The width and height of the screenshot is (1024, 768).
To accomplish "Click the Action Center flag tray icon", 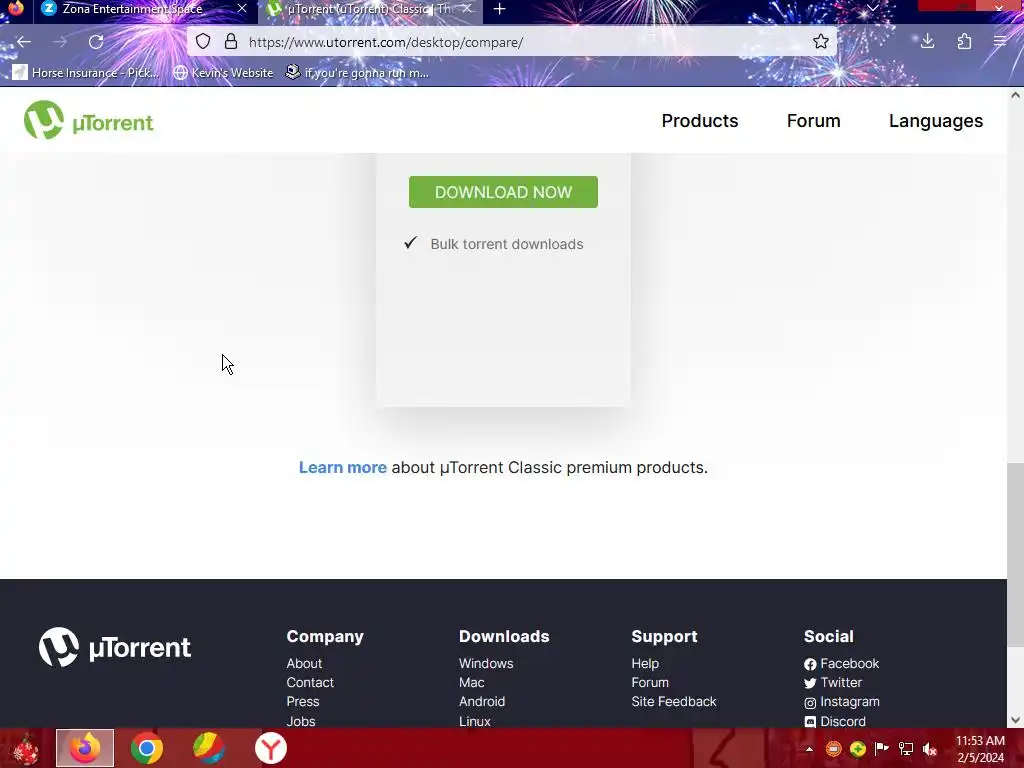I will tap(881, 748).
